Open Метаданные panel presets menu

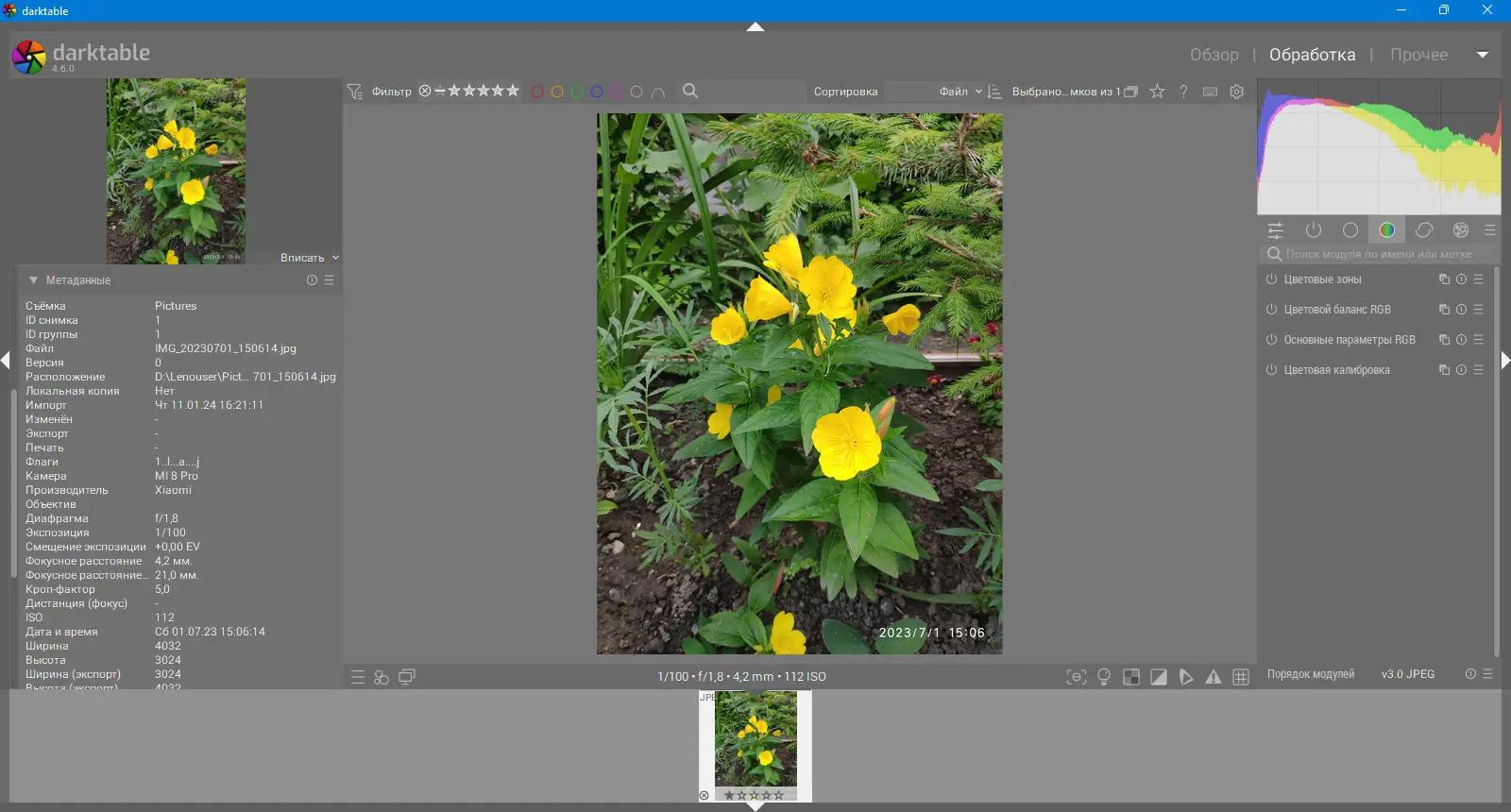coord(330,280)
